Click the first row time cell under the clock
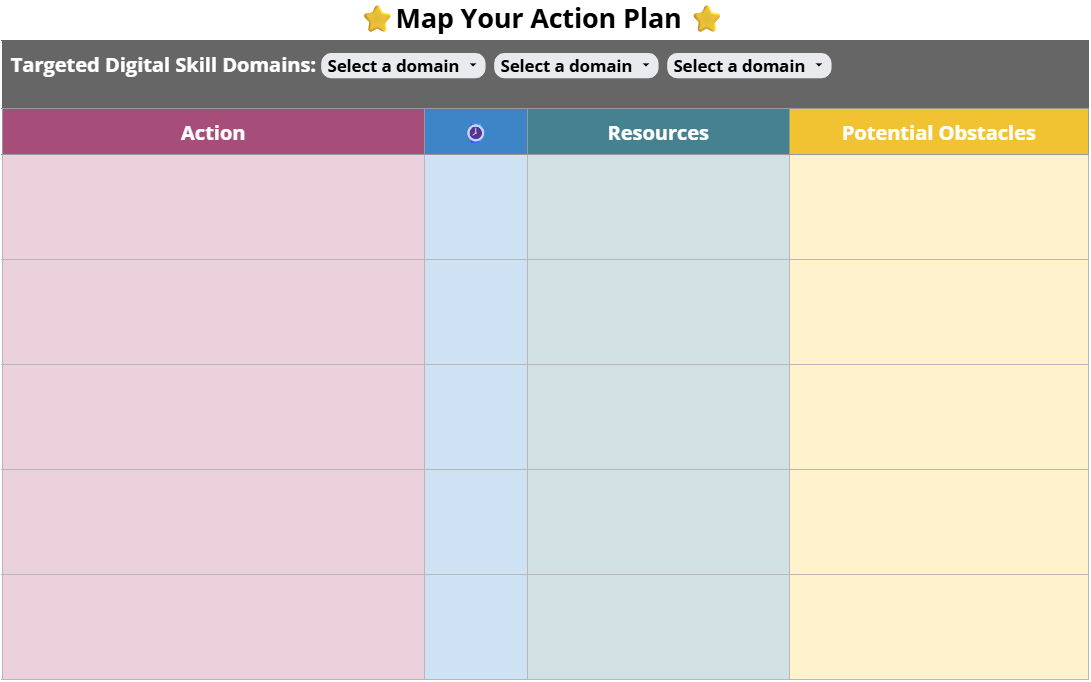The width and height of the screenshot is (1091, 682). tap(475, 207)
